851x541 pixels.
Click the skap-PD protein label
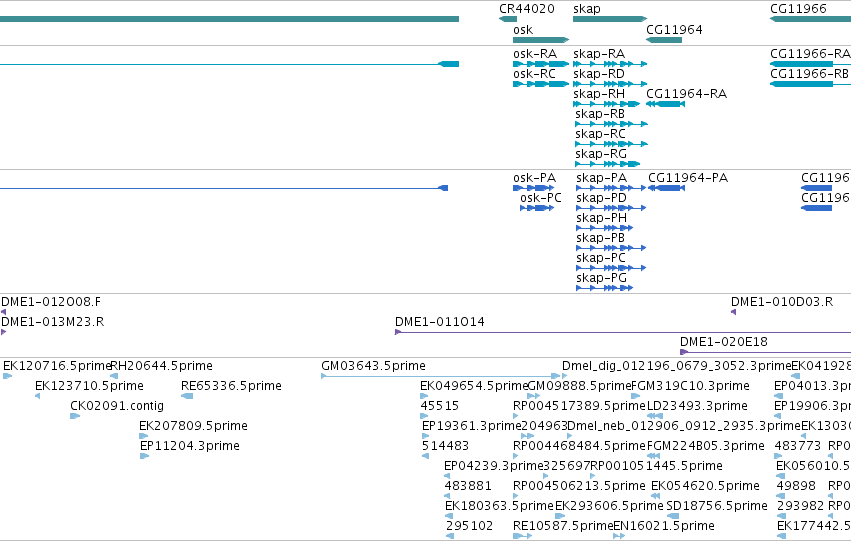pos(601,198)
